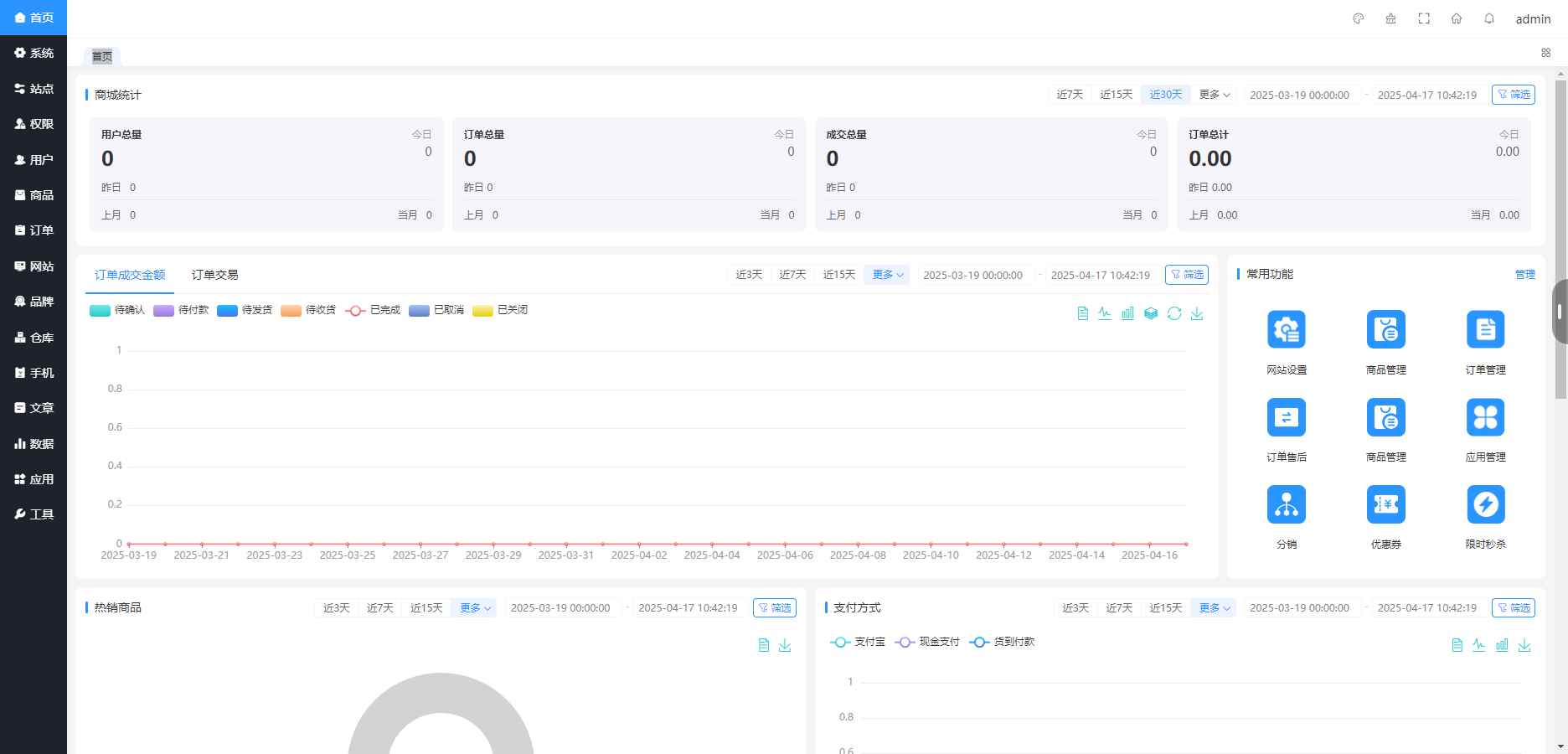Expand 更多 options in the payment panel

pos(1212,608)
